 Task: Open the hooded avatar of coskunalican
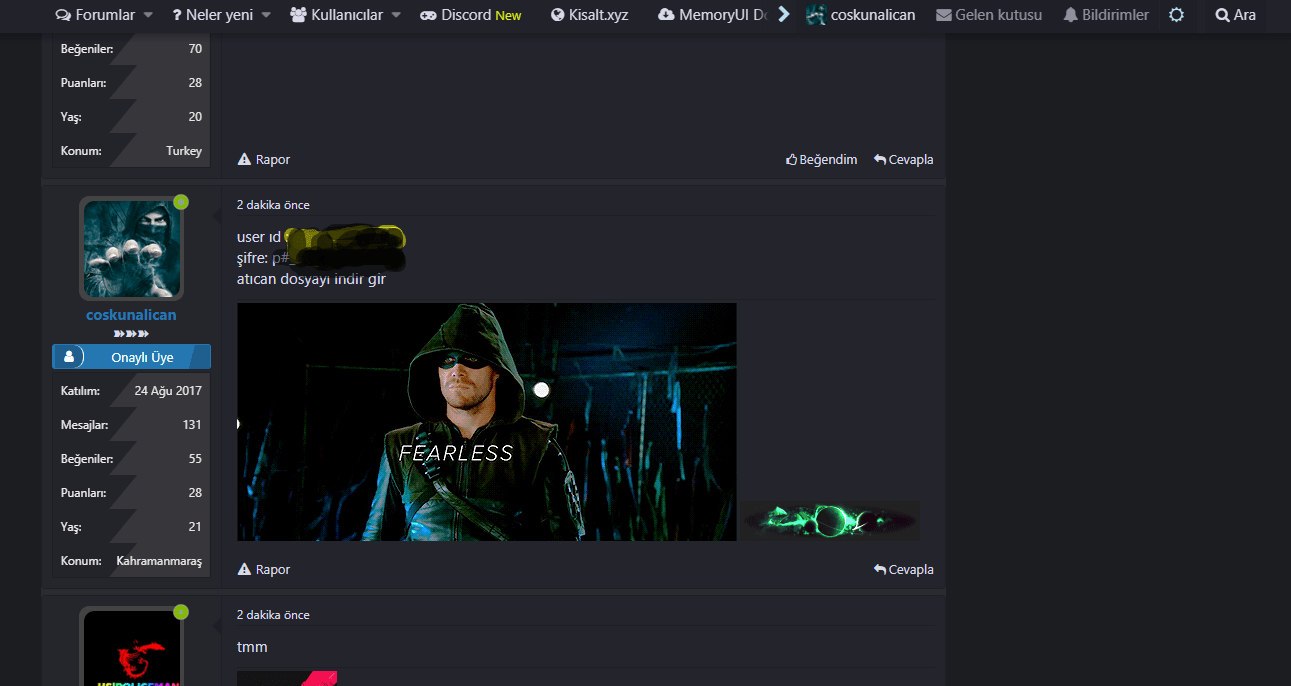(x=131, y=248)
